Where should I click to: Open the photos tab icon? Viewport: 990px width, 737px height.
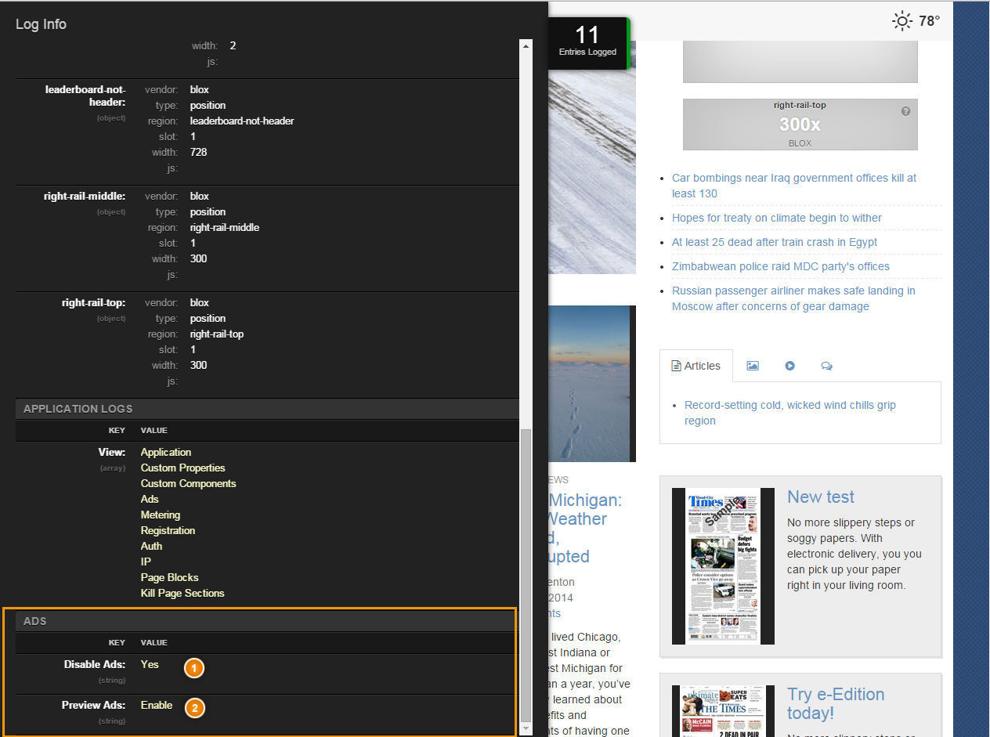752,366
